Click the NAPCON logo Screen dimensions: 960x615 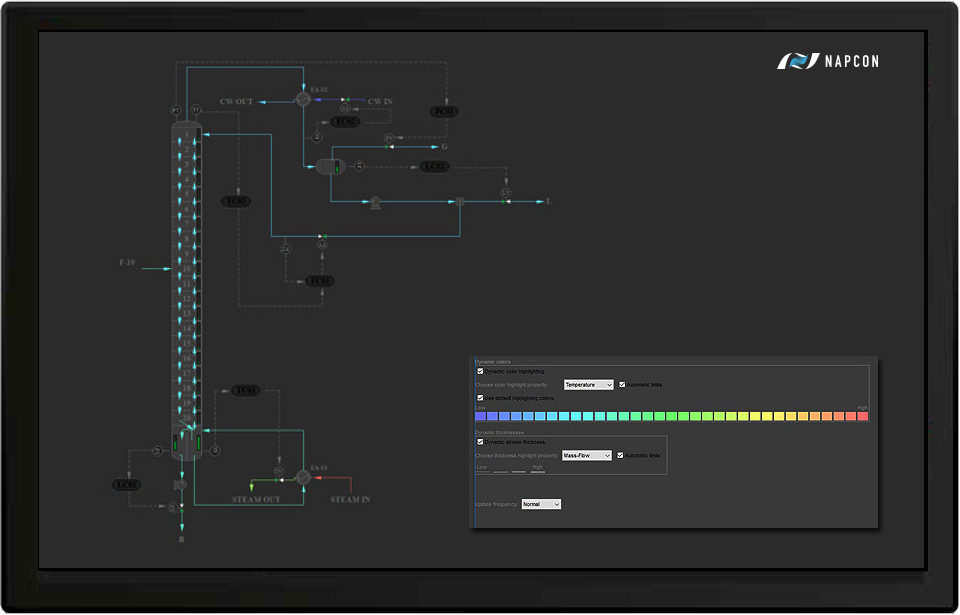(x=828, y=61)
